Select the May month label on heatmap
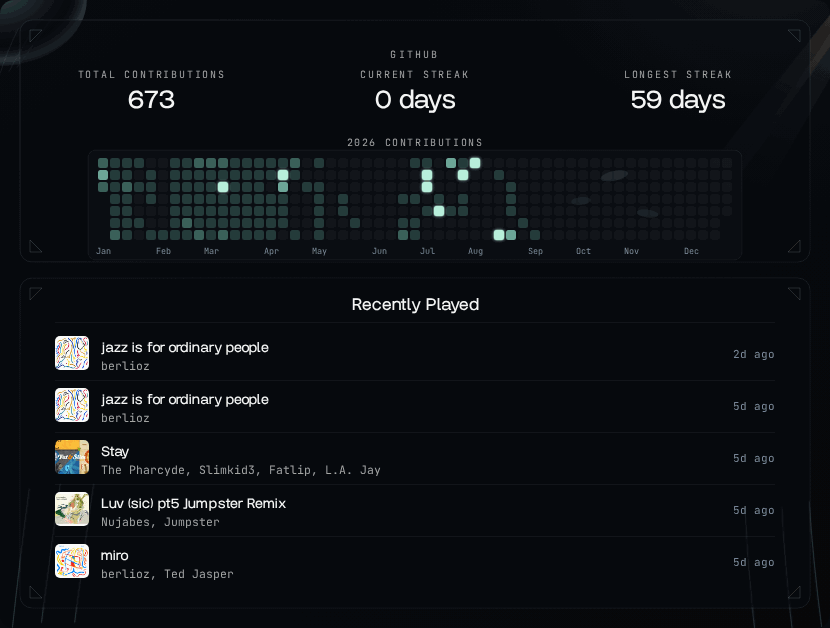The image size is (830, 628). click(x=319, y=252)
